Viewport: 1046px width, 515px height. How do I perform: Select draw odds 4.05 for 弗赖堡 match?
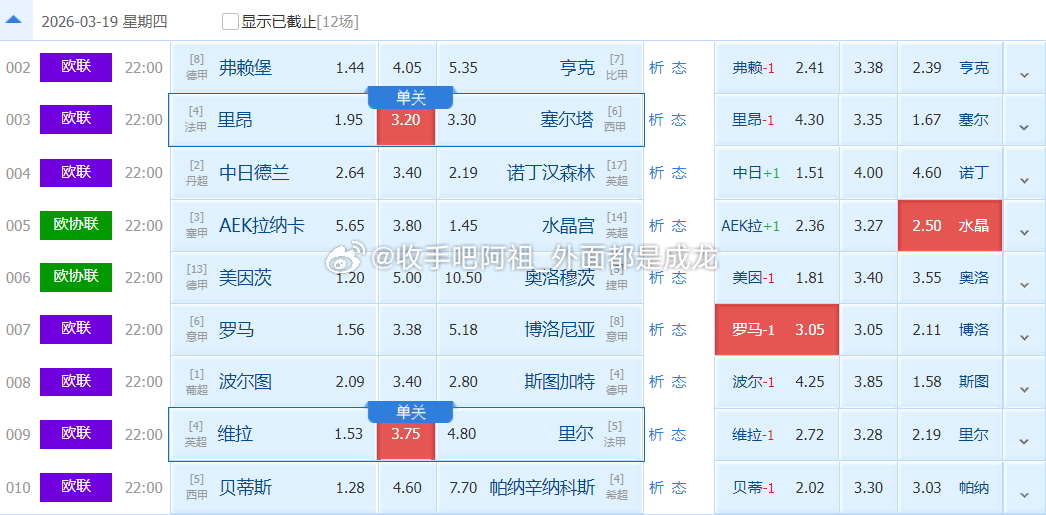click(407, 68)
